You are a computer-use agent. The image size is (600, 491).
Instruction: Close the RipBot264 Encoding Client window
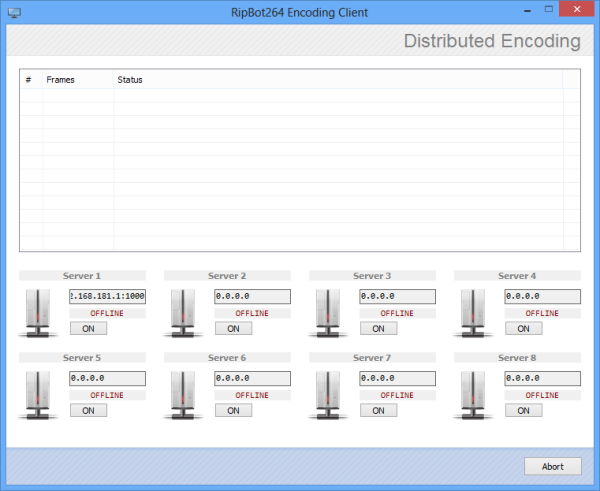point(577,9)
